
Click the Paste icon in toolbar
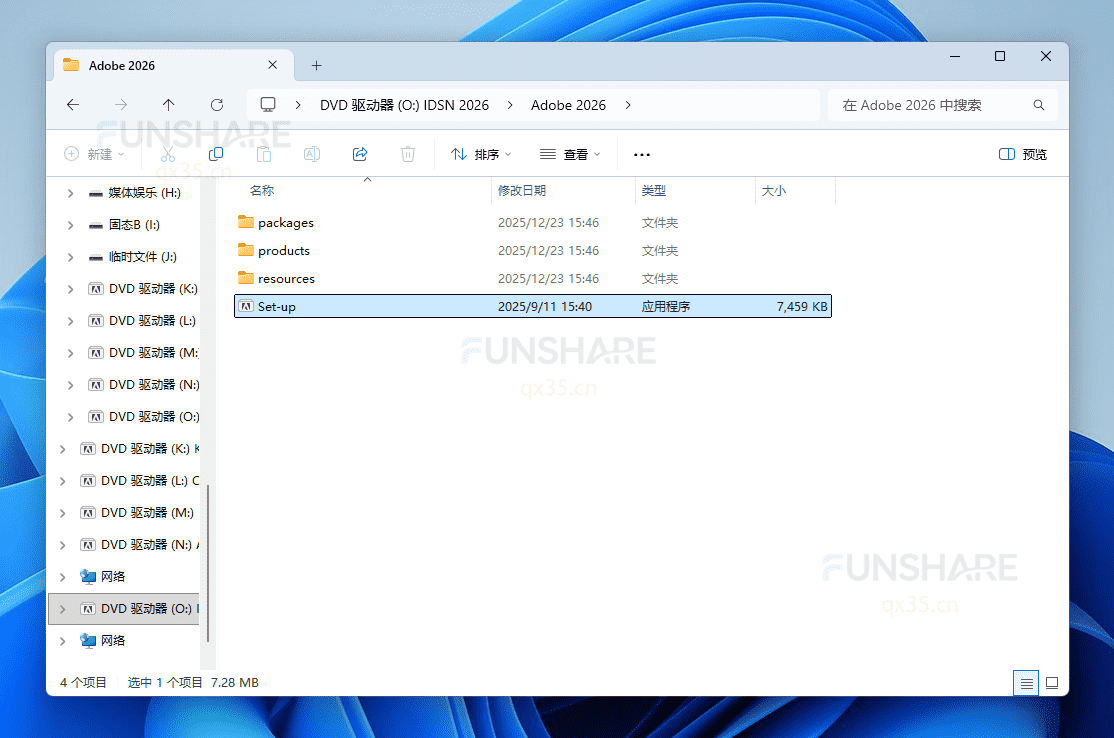263,154
